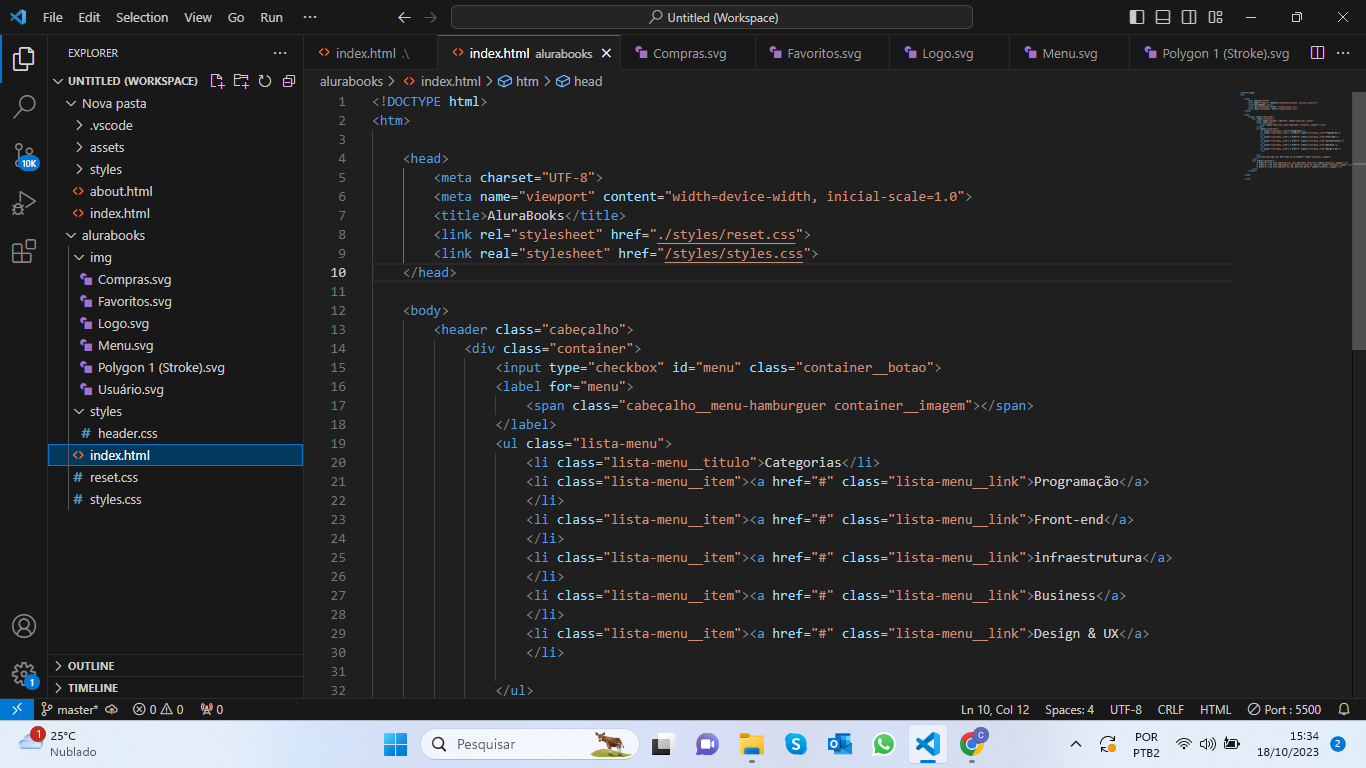This screenshot has height=768, width=1366.
Task: Open the Run menu
Action: point(271,17)
